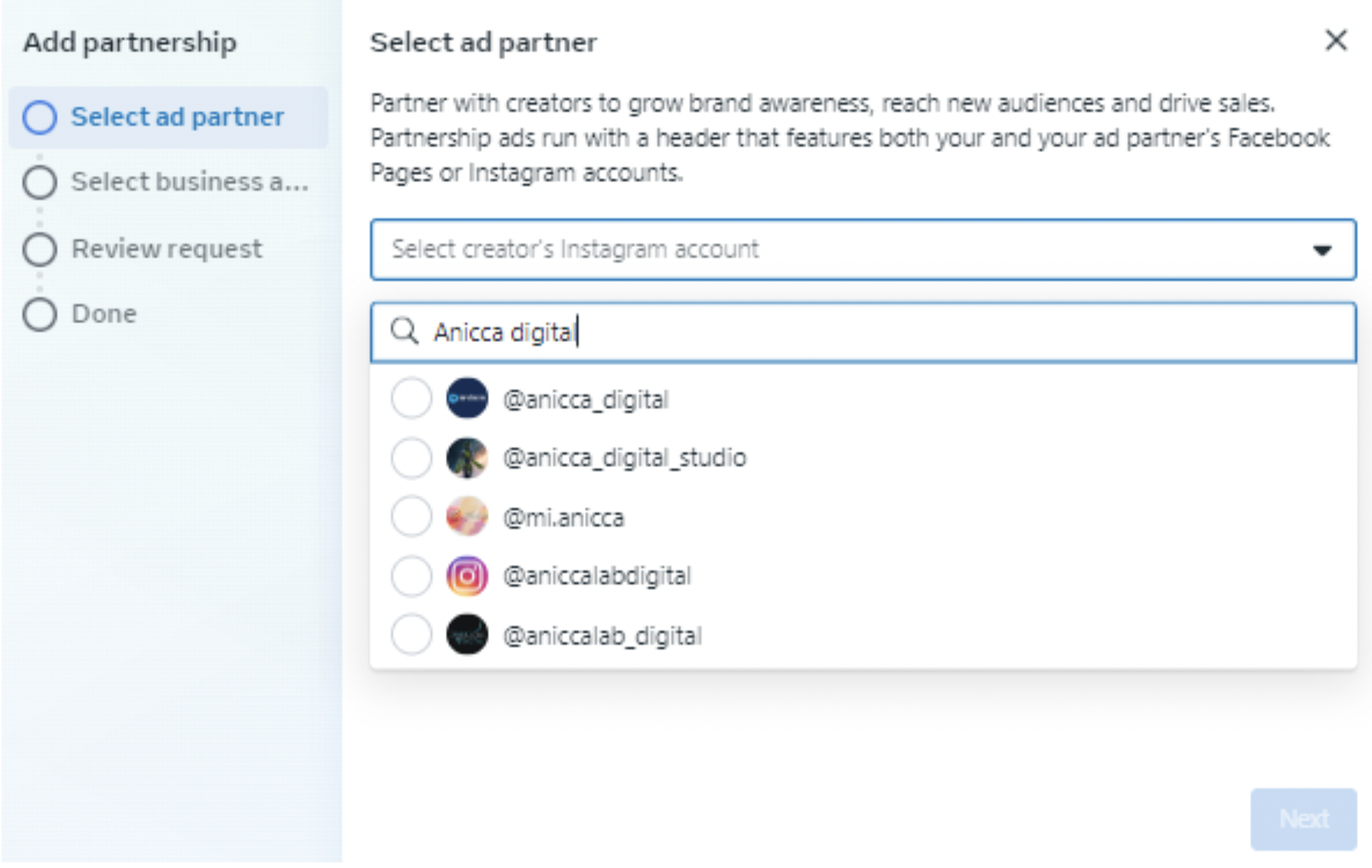Viewport: 1372px width, 868px height.
Task: Select the @anicca_digital radio button
Action: (411, 398)
